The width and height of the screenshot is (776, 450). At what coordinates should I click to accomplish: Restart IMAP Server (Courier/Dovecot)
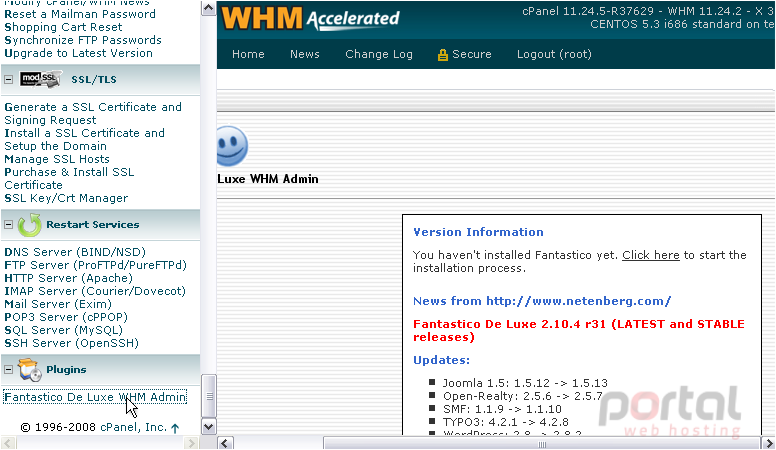95,291
